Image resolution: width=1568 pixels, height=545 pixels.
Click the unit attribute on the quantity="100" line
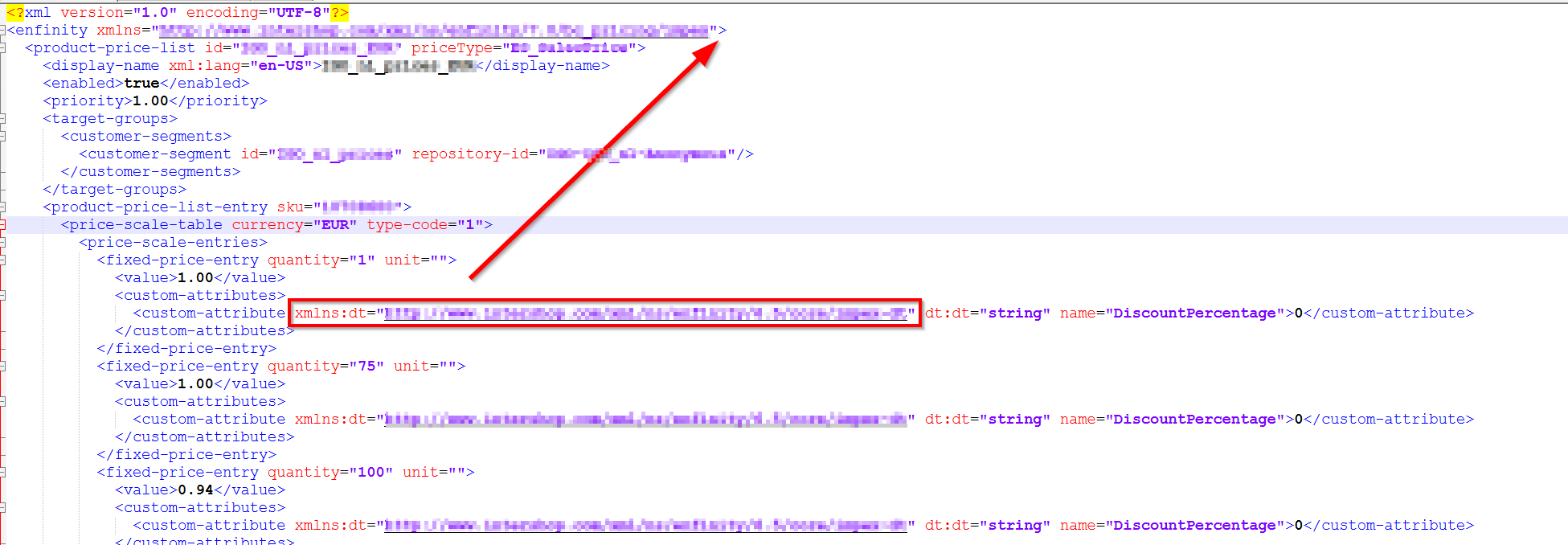pyautogui.click(x=434, y=473)
